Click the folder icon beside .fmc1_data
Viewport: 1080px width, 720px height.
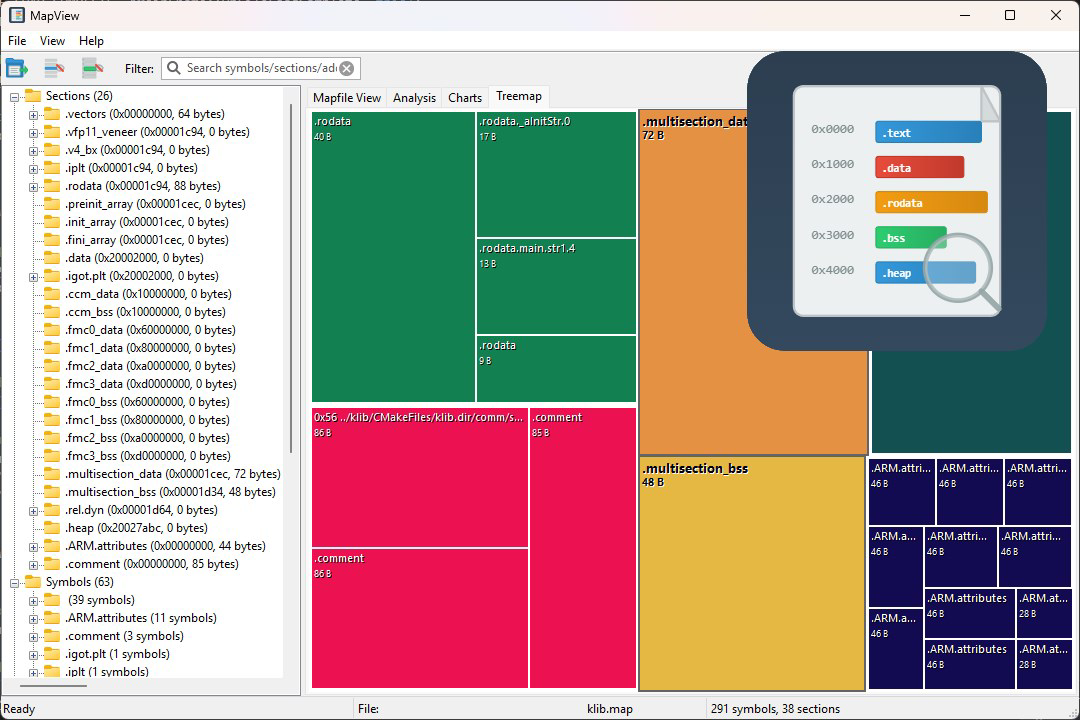point(52,347)
